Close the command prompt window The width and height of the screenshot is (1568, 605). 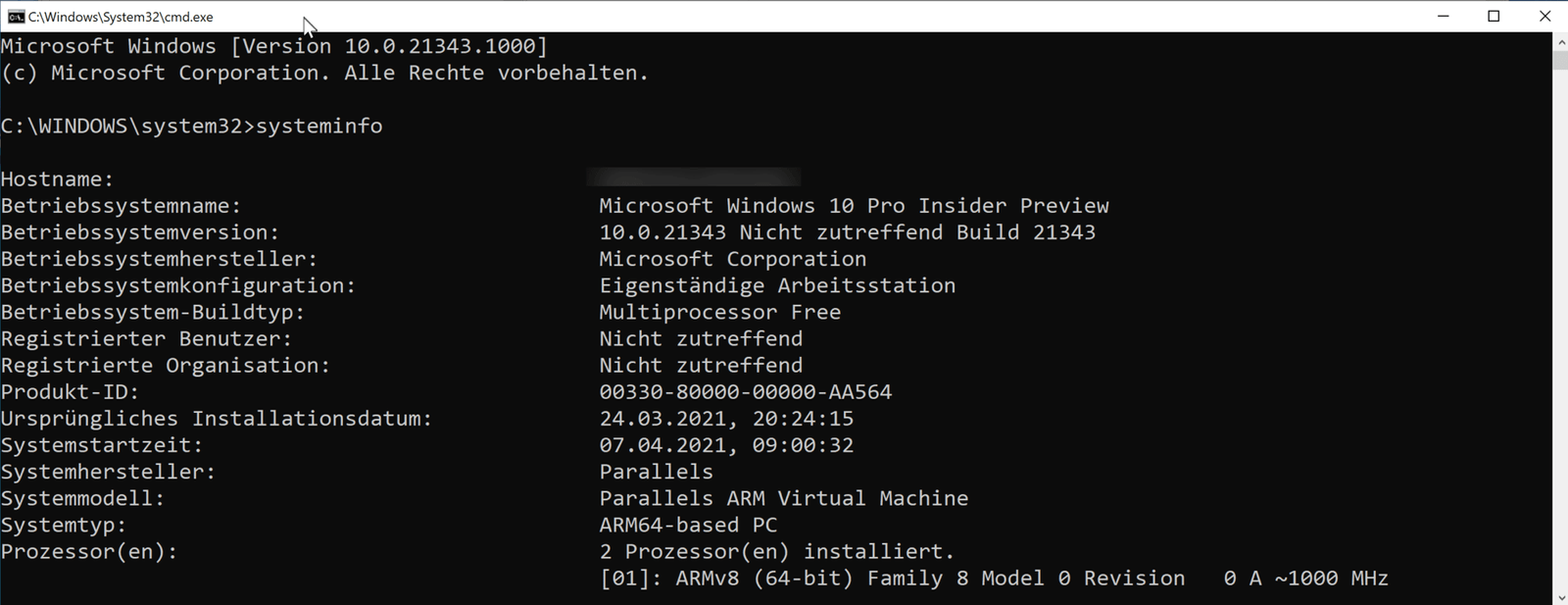point(1545,16)
